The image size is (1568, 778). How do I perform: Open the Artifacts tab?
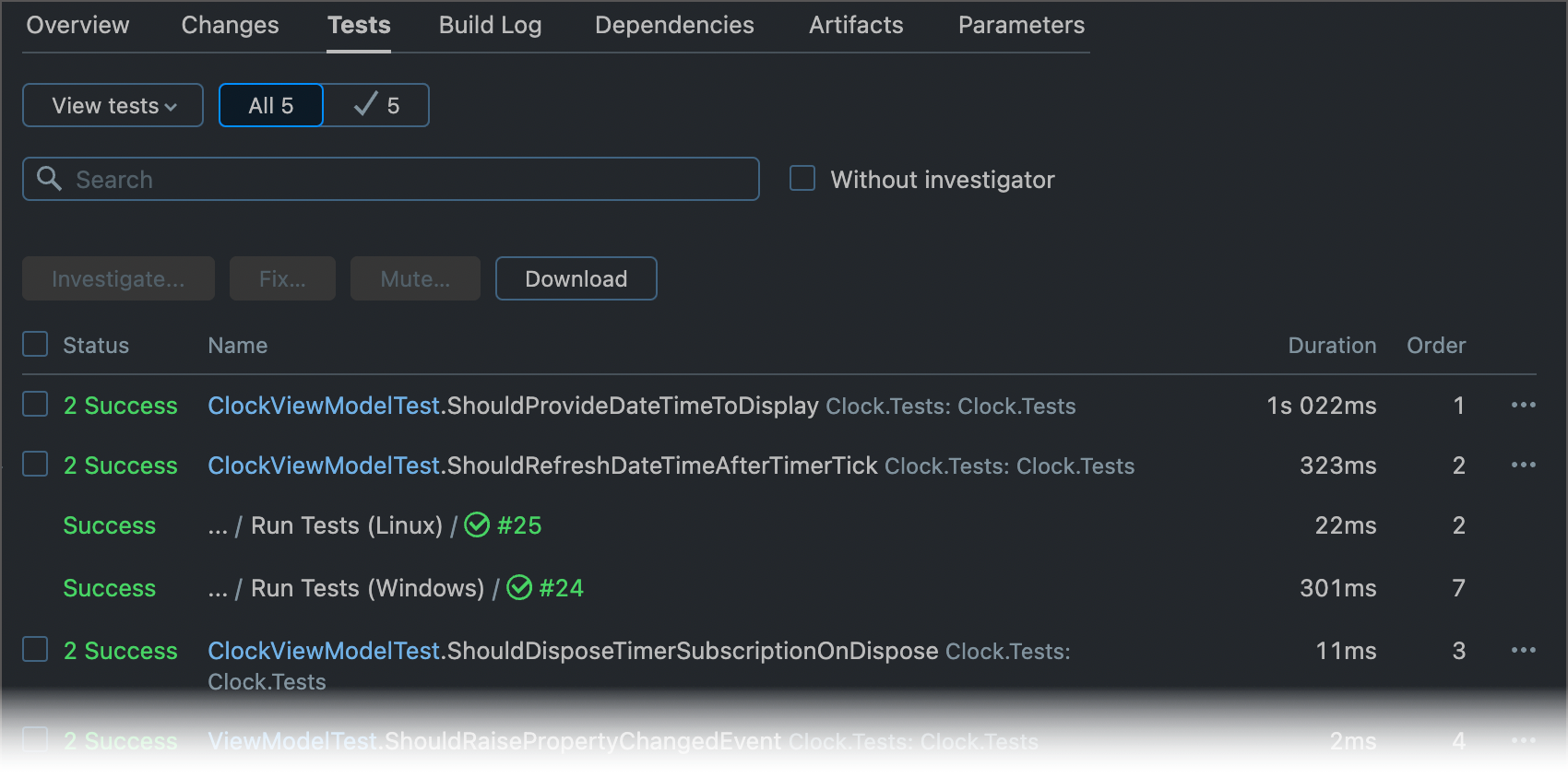855,25
